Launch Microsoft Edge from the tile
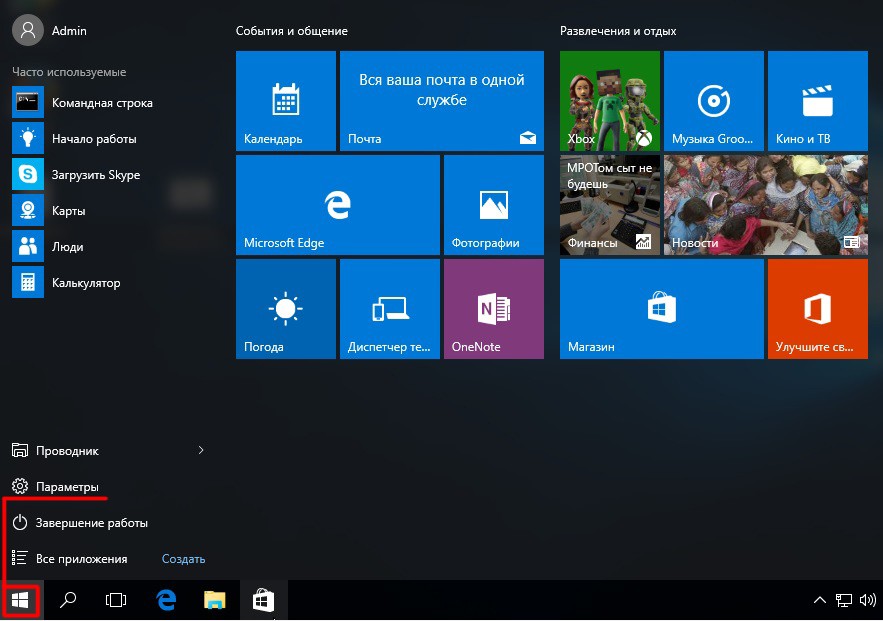This screenshot has height=621, width=883. click(337, 205)
